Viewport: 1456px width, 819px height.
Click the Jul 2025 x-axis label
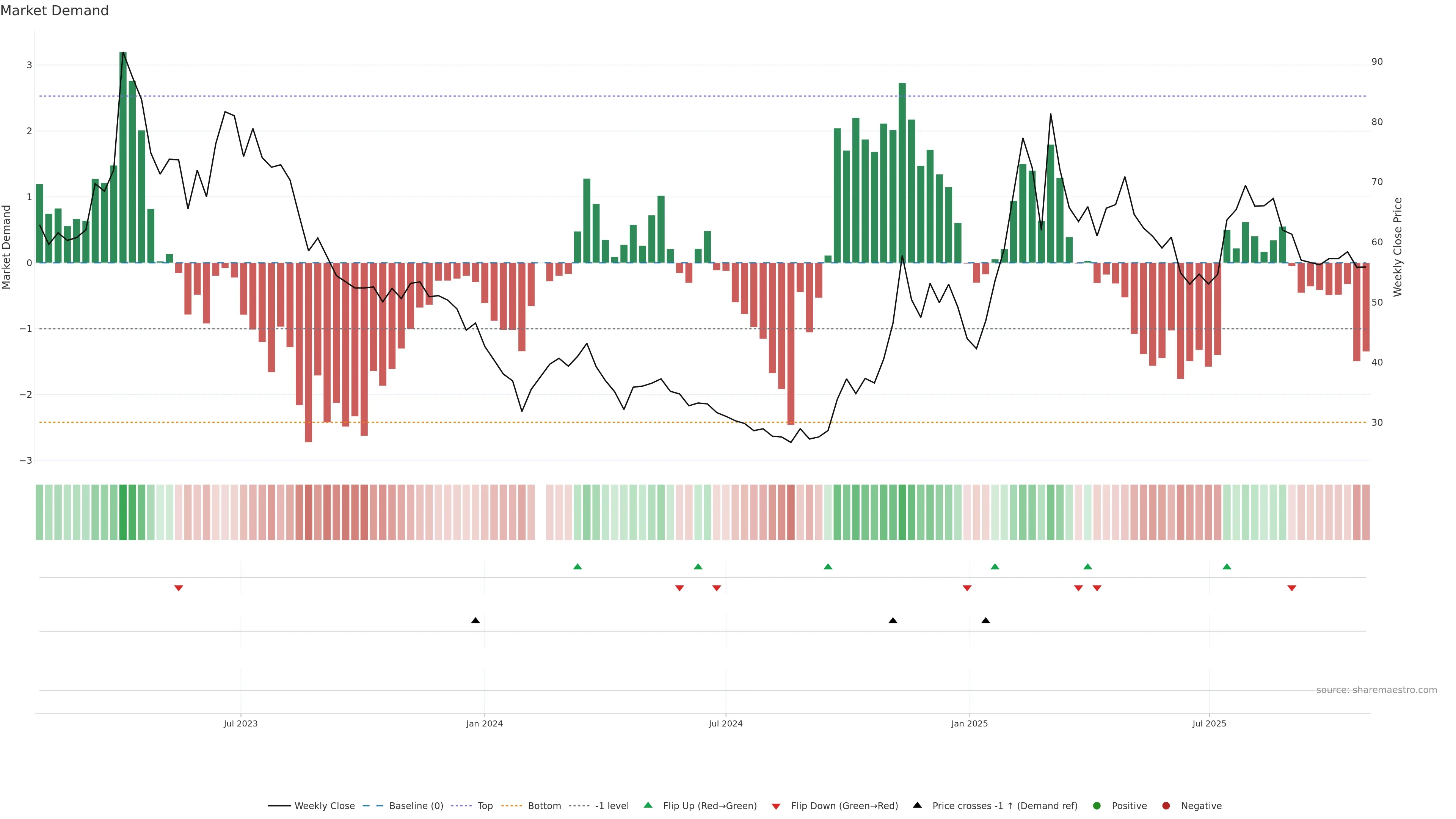coord(1209,723)
